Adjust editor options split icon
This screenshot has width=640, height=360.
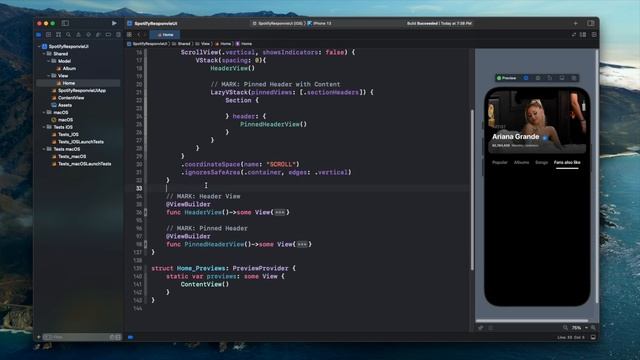point(583,35)
